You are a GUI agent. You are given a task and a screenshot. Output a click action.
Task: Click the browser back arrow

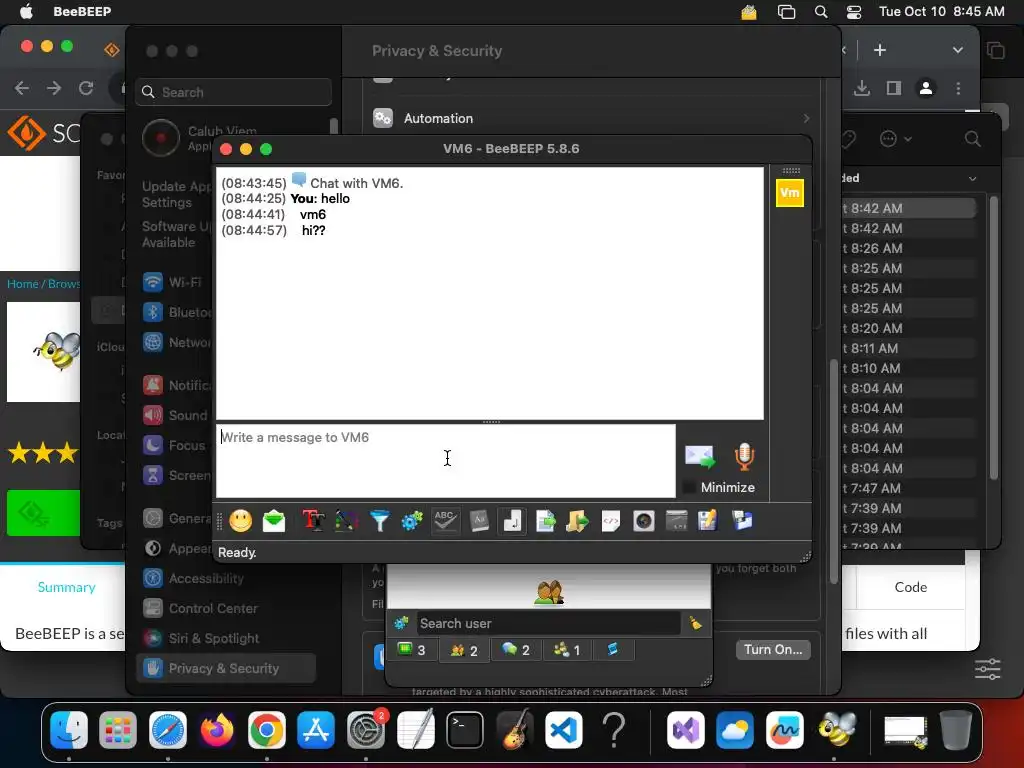[22, 88]
